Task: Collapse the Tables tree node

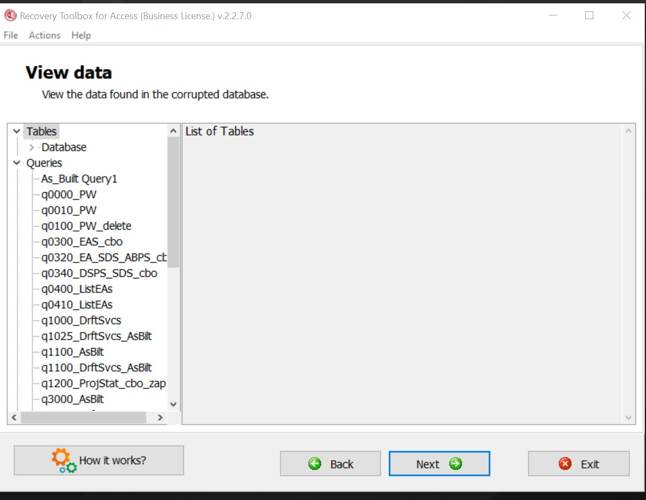Action: click(x=16, y=131)
